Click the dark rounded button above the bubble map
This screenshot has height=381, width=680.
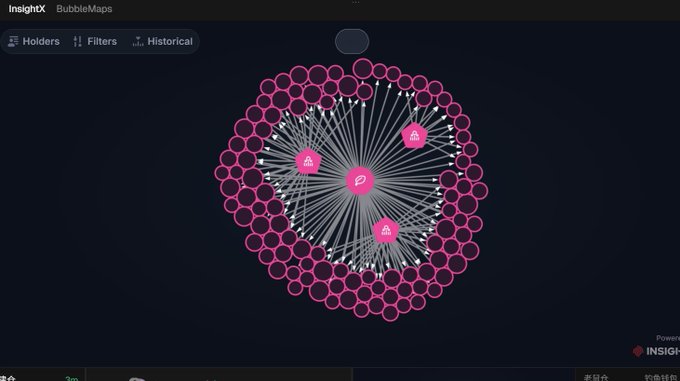point(352,42)
